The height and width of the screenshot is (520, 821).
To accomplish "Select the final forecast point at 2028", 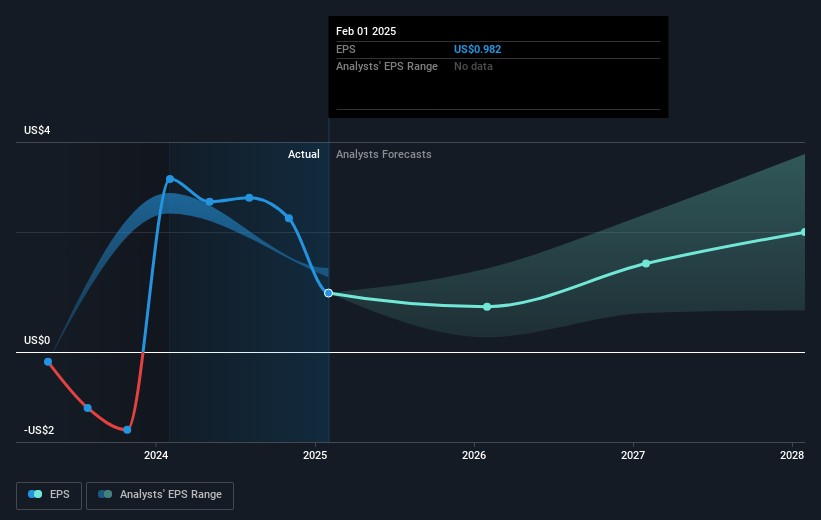I will point(804,232).
